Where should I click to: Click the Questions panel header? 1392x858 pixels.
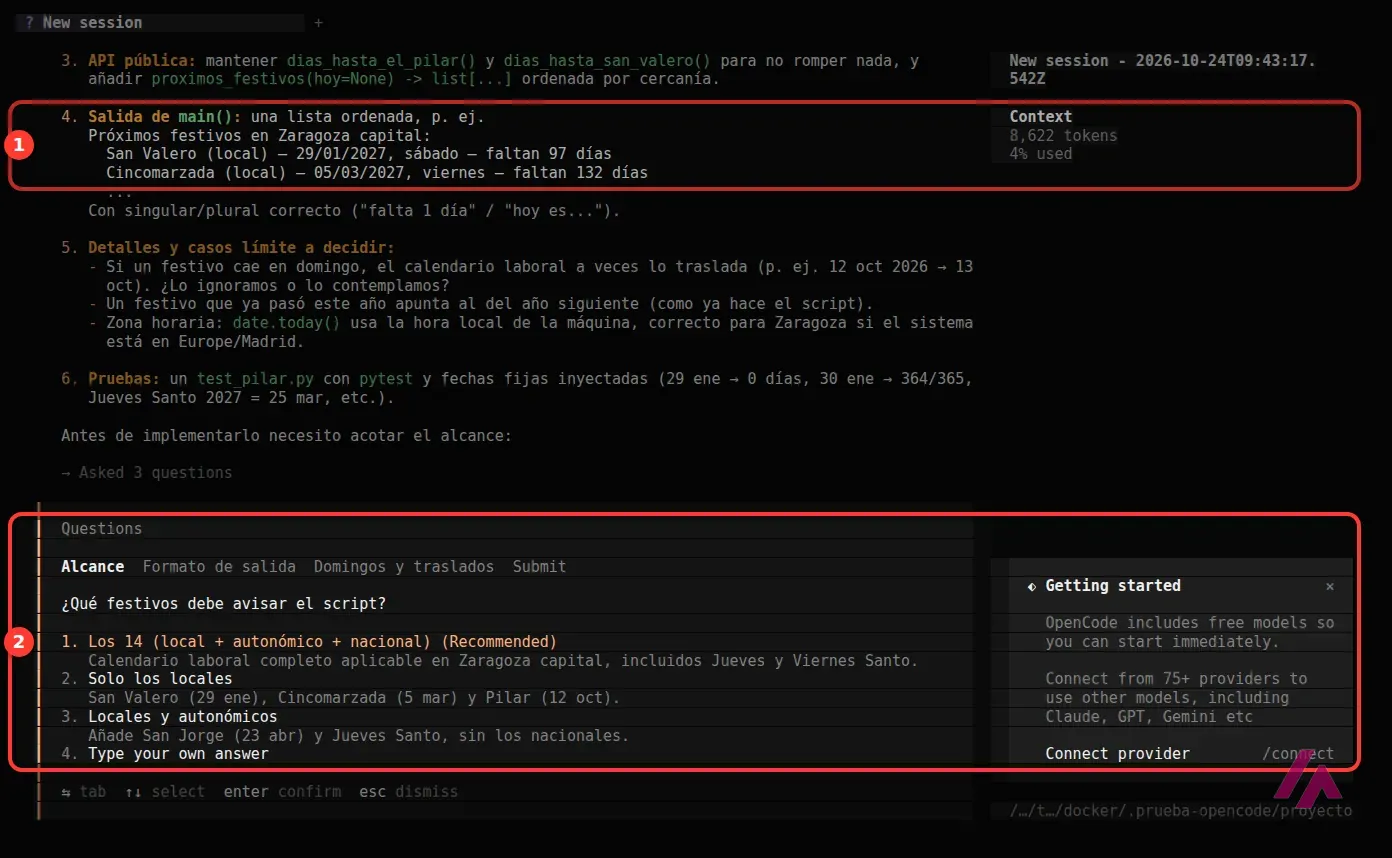point(102,528)
